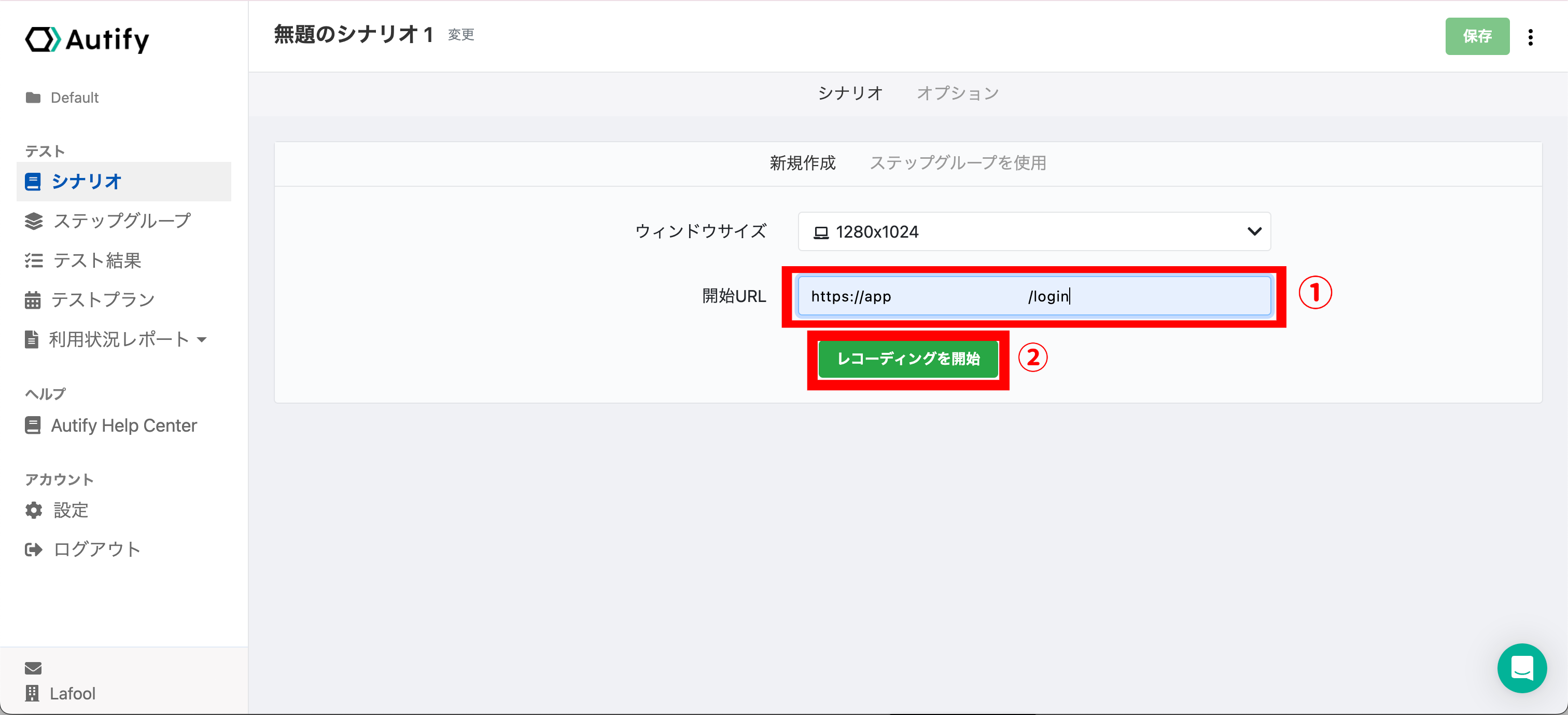This screenshot has height=715, width=1568.
Task: Click the Autify logo
Action: pyautogui.click(x=87, y=39)
